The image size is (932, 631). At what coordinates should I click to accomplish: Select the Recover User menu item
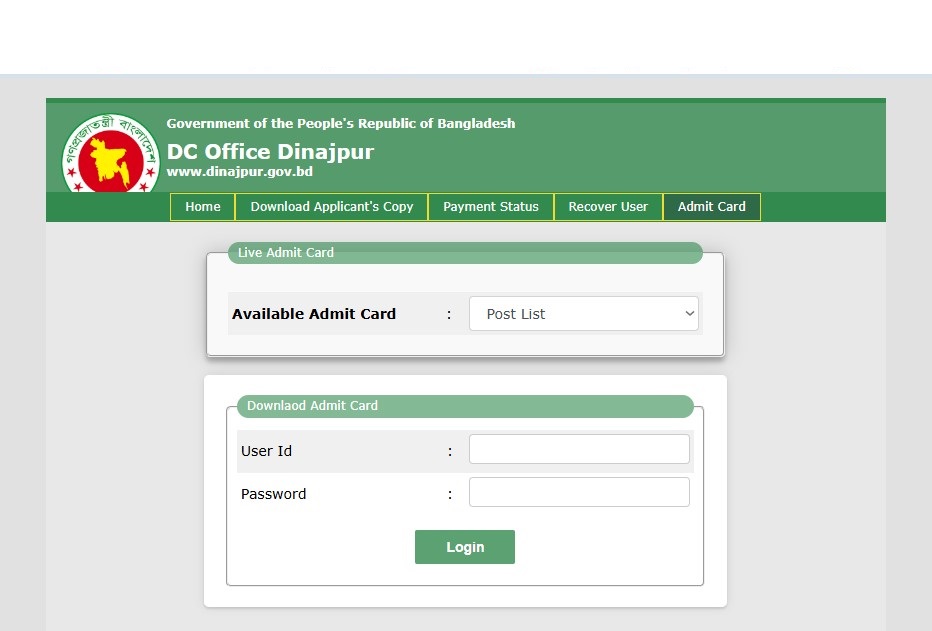point(608,207)
